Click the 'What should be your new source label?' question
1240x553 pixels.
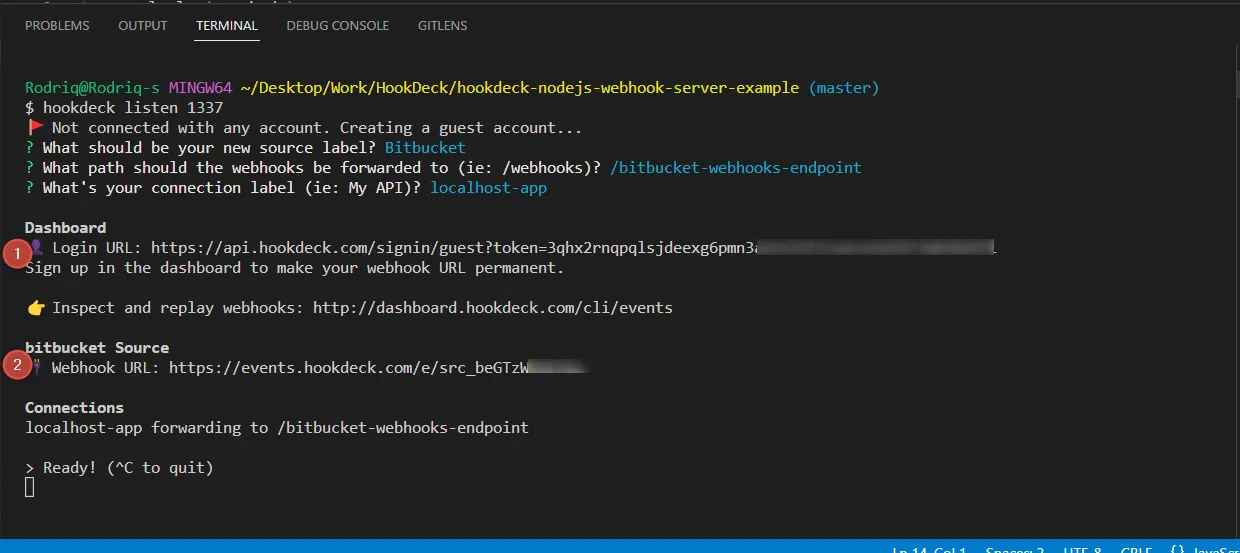coord(209,148)
